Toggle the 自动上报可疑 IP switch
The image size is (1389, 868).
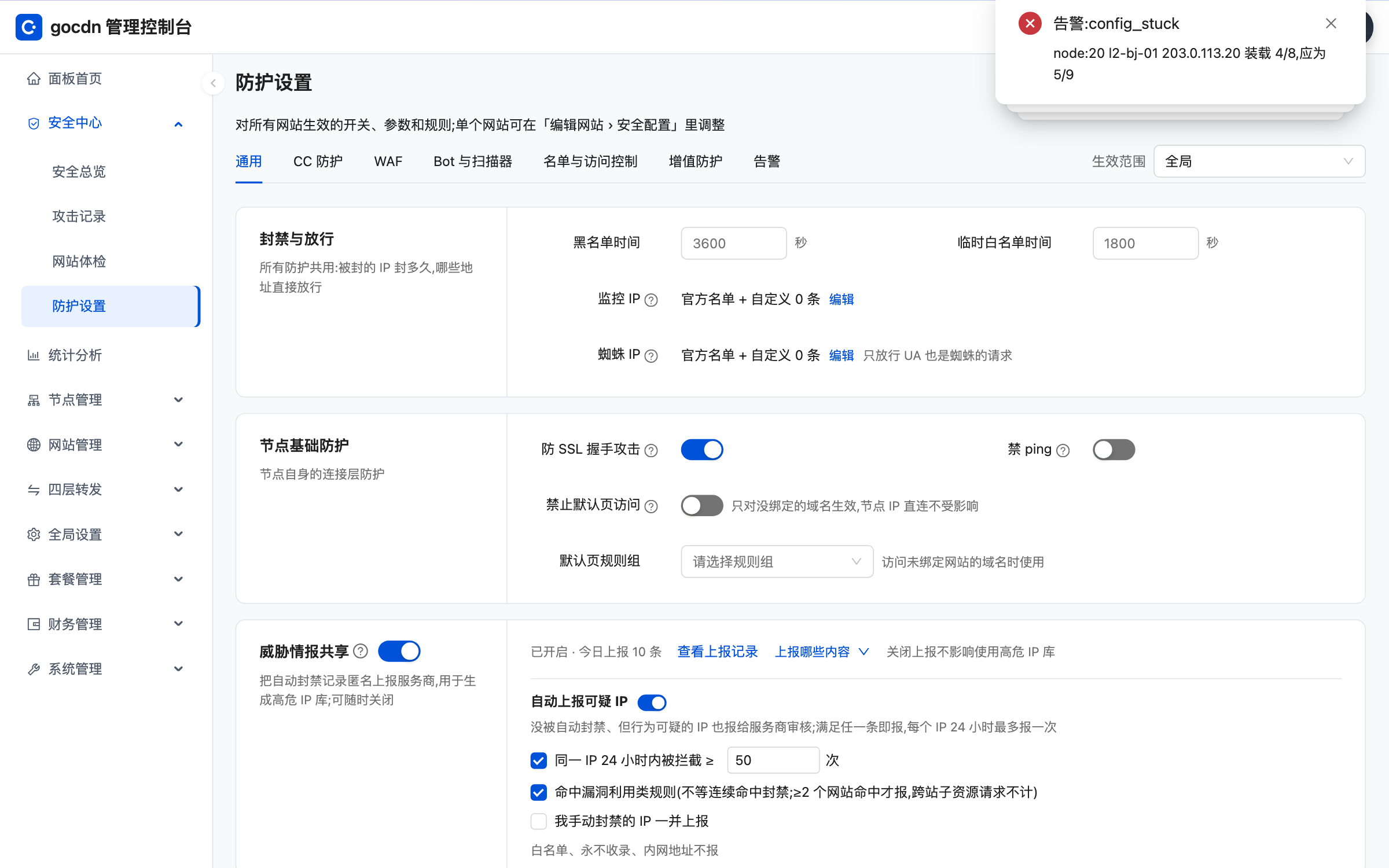pyautogui.click(x=652, y=703)
